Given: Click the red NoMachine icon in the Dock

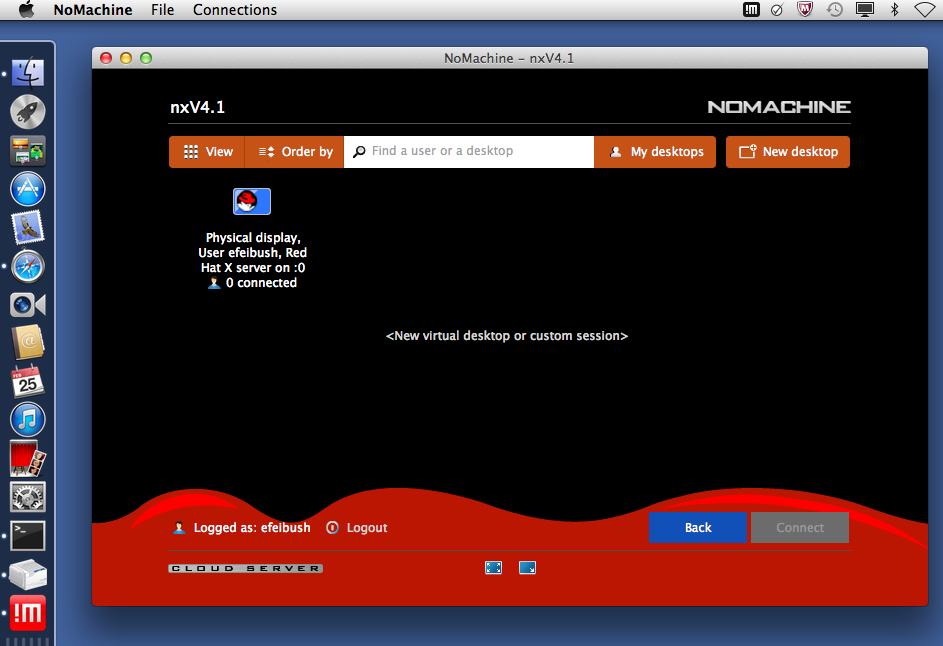Looking at the screenshot, I should 28,613.
